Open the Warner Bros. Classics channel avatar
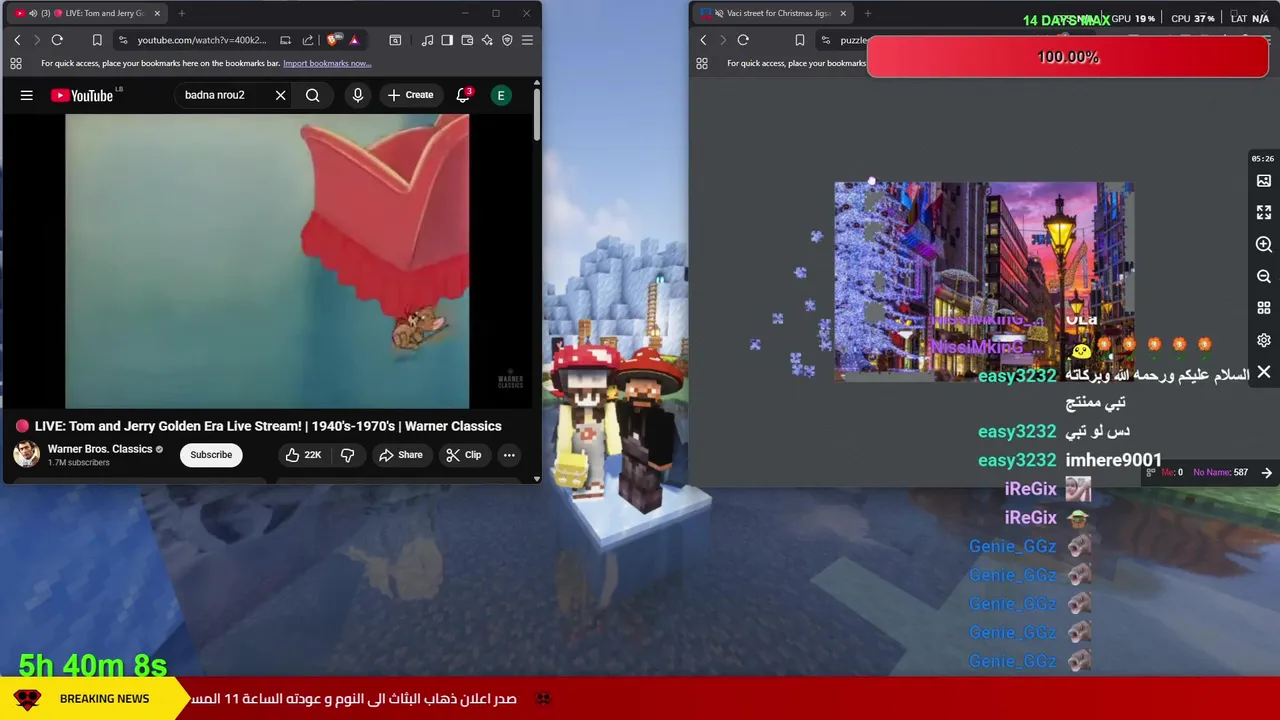 tap(26, 454)
